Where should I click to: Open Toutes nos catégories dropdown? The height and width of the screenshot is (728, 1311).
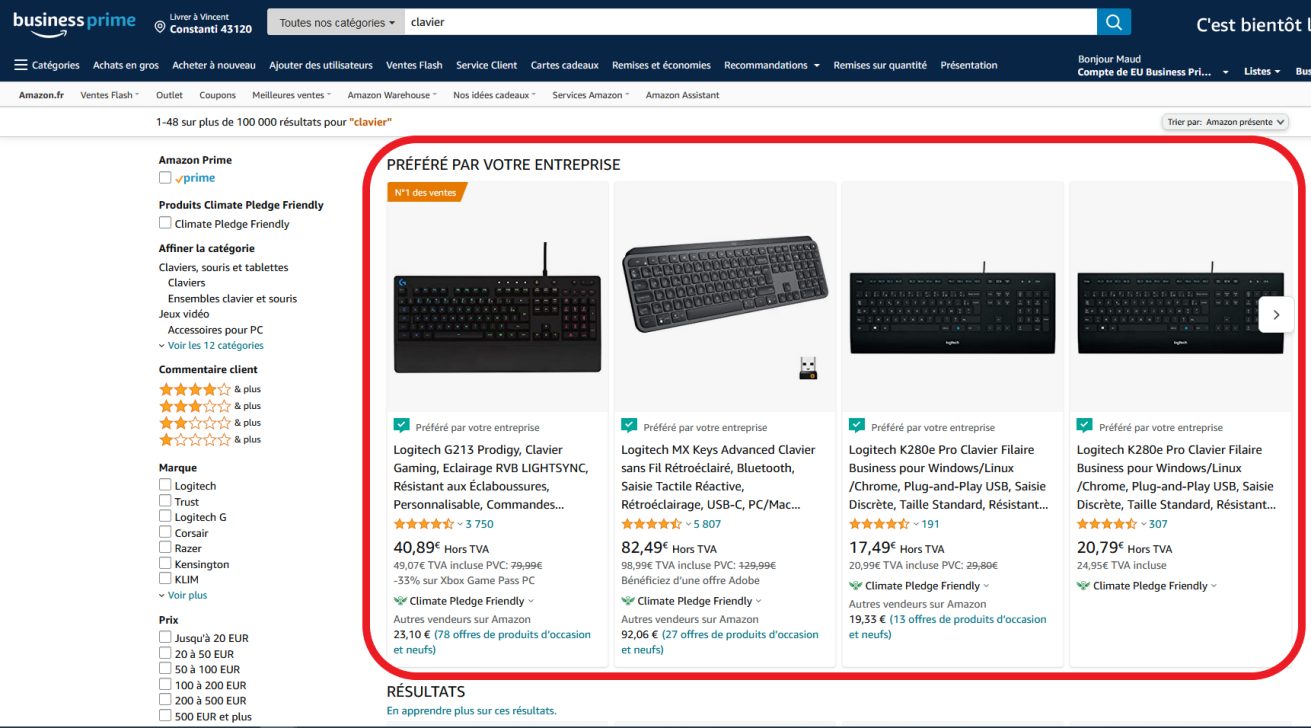pyautogui.click(x=337, y=22)
